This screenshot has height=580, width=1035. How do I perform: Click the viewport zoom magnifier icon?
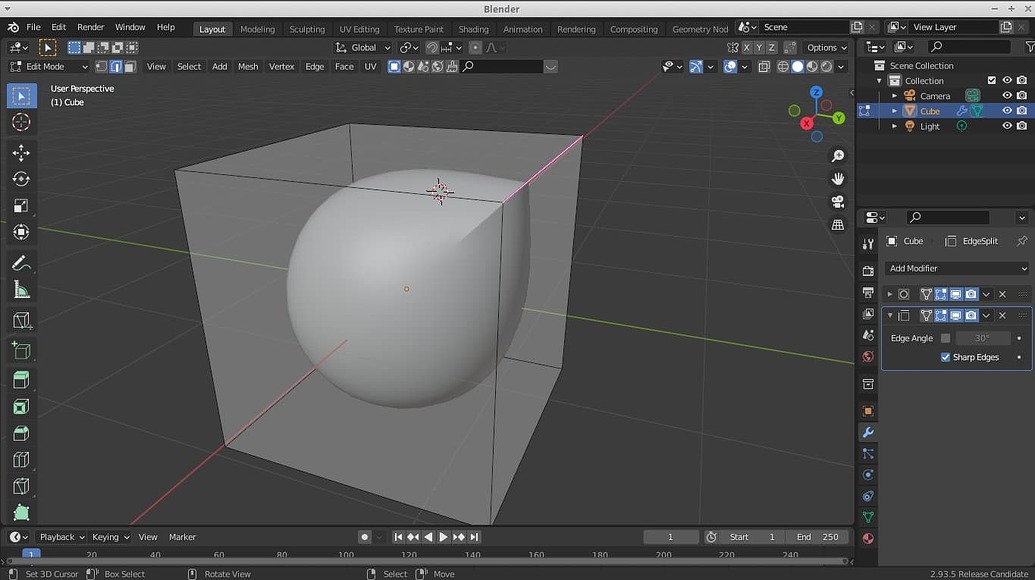pos(838,156)
